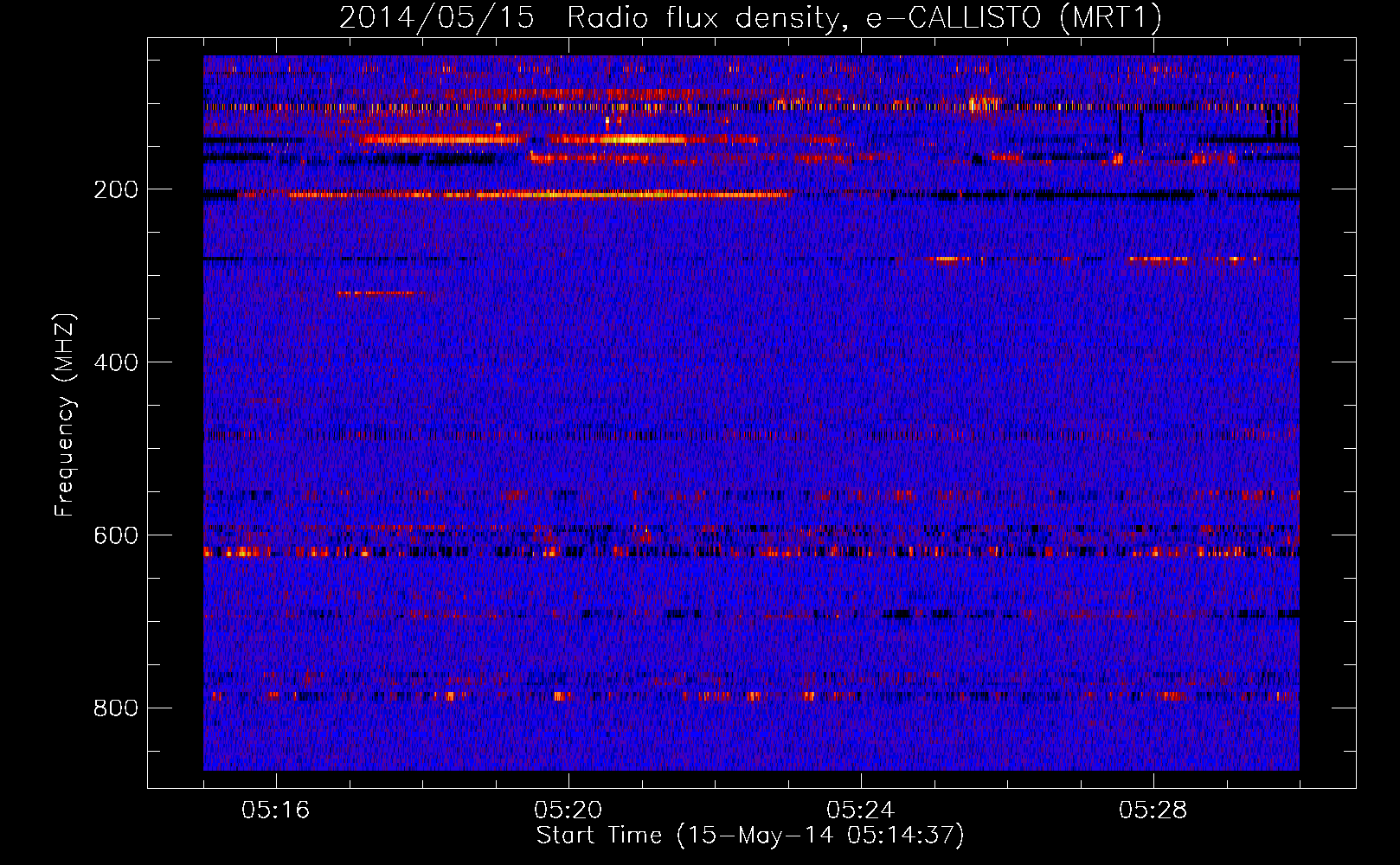
Task: Click the 400 frequency tick label
Action: point(116,362)
